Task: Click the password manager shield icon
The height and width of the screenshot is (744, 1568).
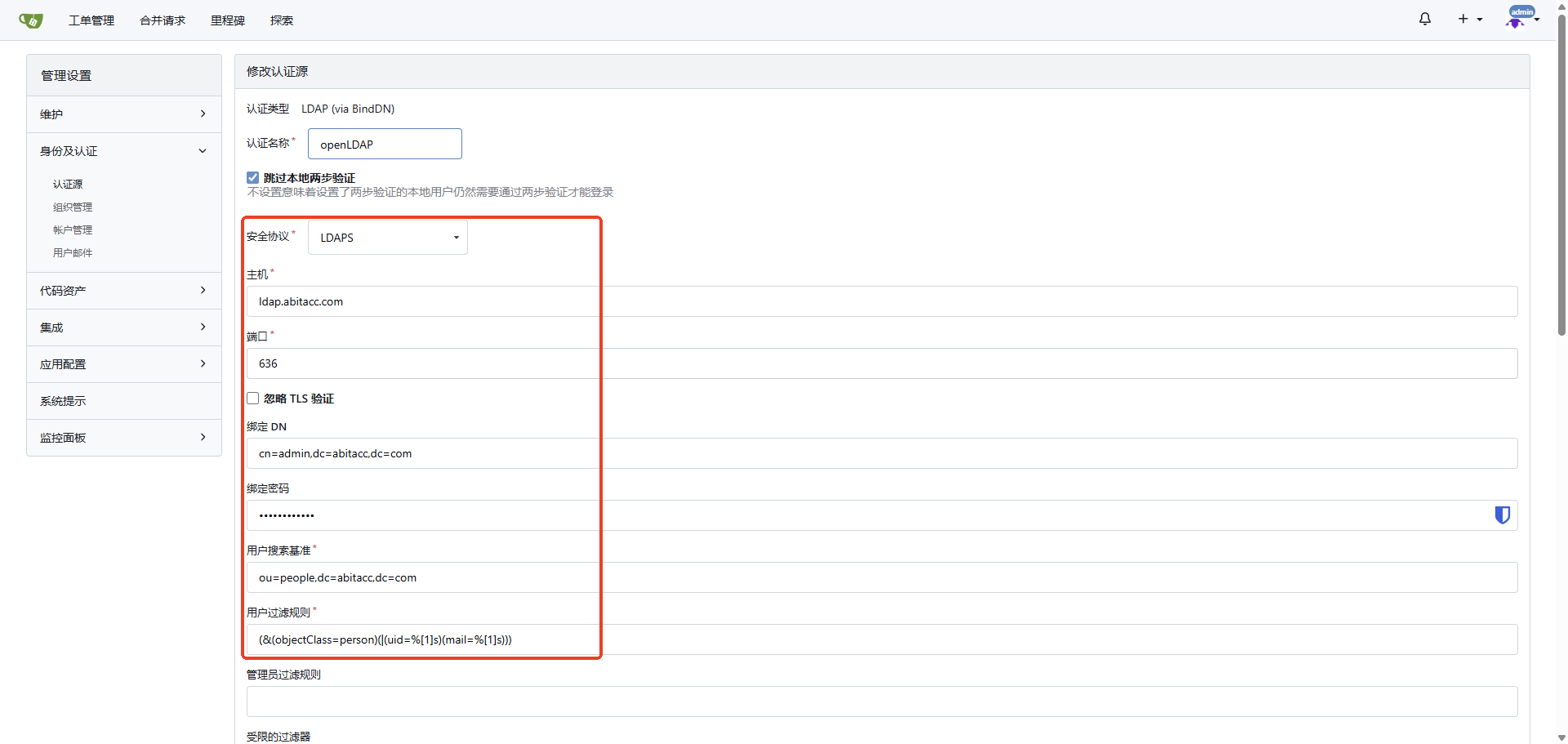Action: tap(1502, 515)
